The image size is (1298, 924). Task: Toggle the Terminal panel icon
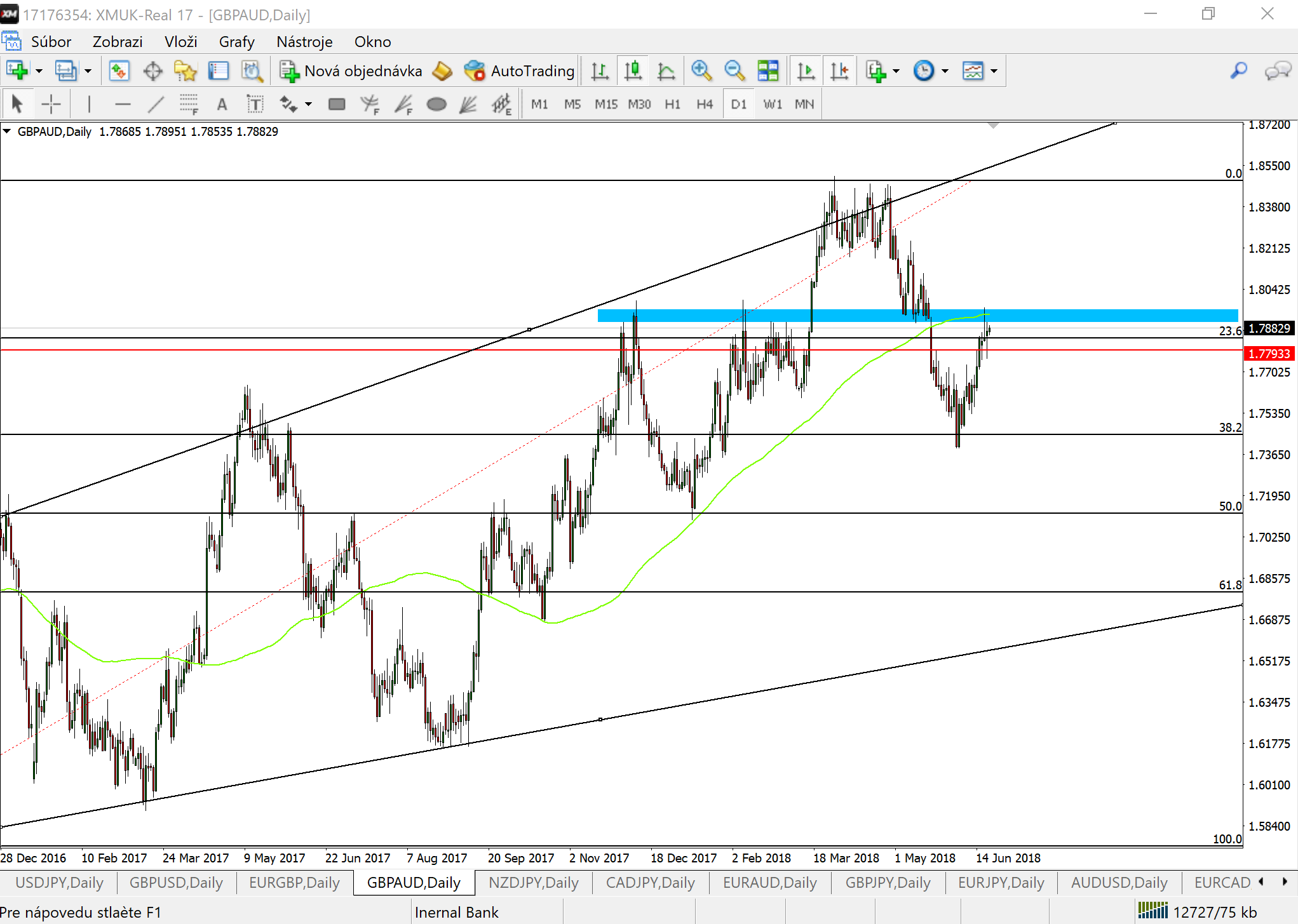point(219,70)
